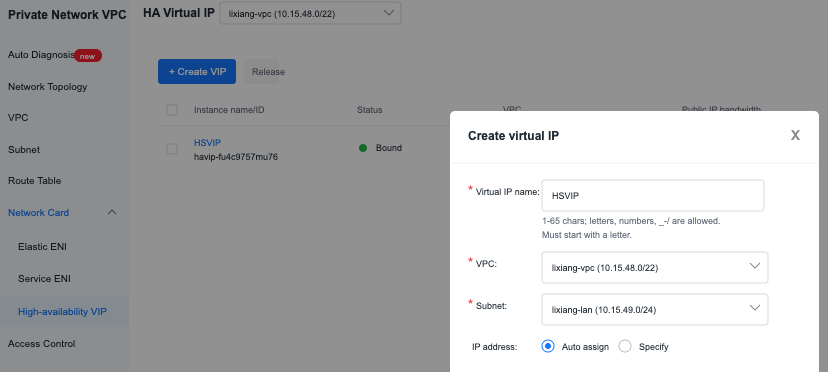Open Elastic ENI page
The height and width of the screenshot is (372, 828).
tap(42, 247)
